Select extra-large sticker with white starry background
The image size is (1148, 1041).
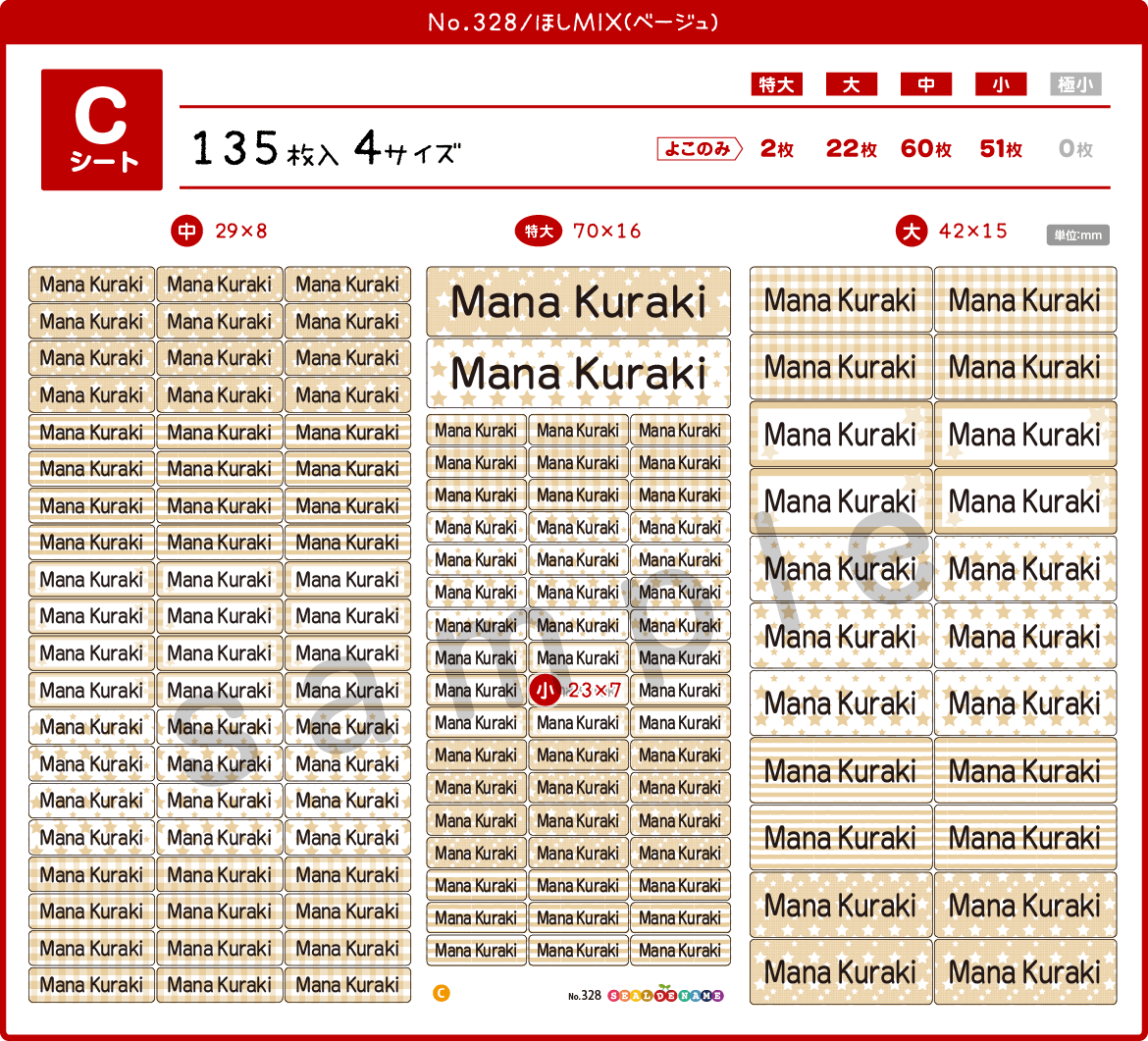click(x=578, y=373)
